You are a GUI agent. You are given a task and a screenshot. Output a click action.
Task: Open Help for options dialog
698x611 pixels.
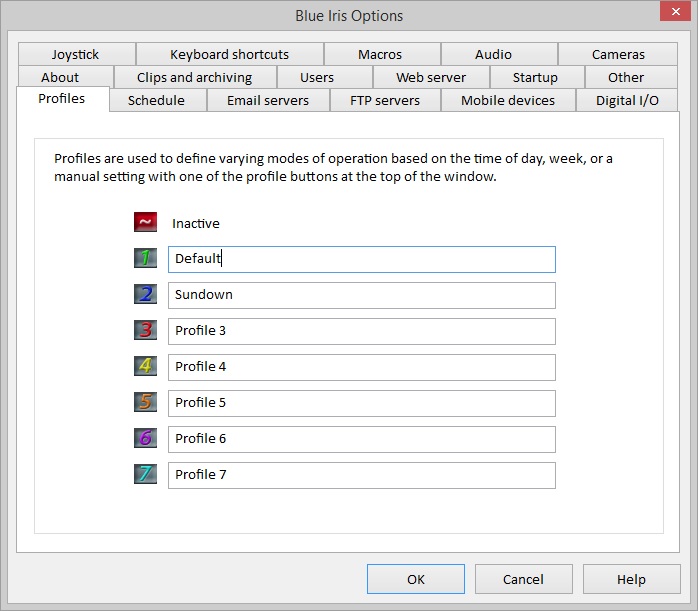[632, 579]
